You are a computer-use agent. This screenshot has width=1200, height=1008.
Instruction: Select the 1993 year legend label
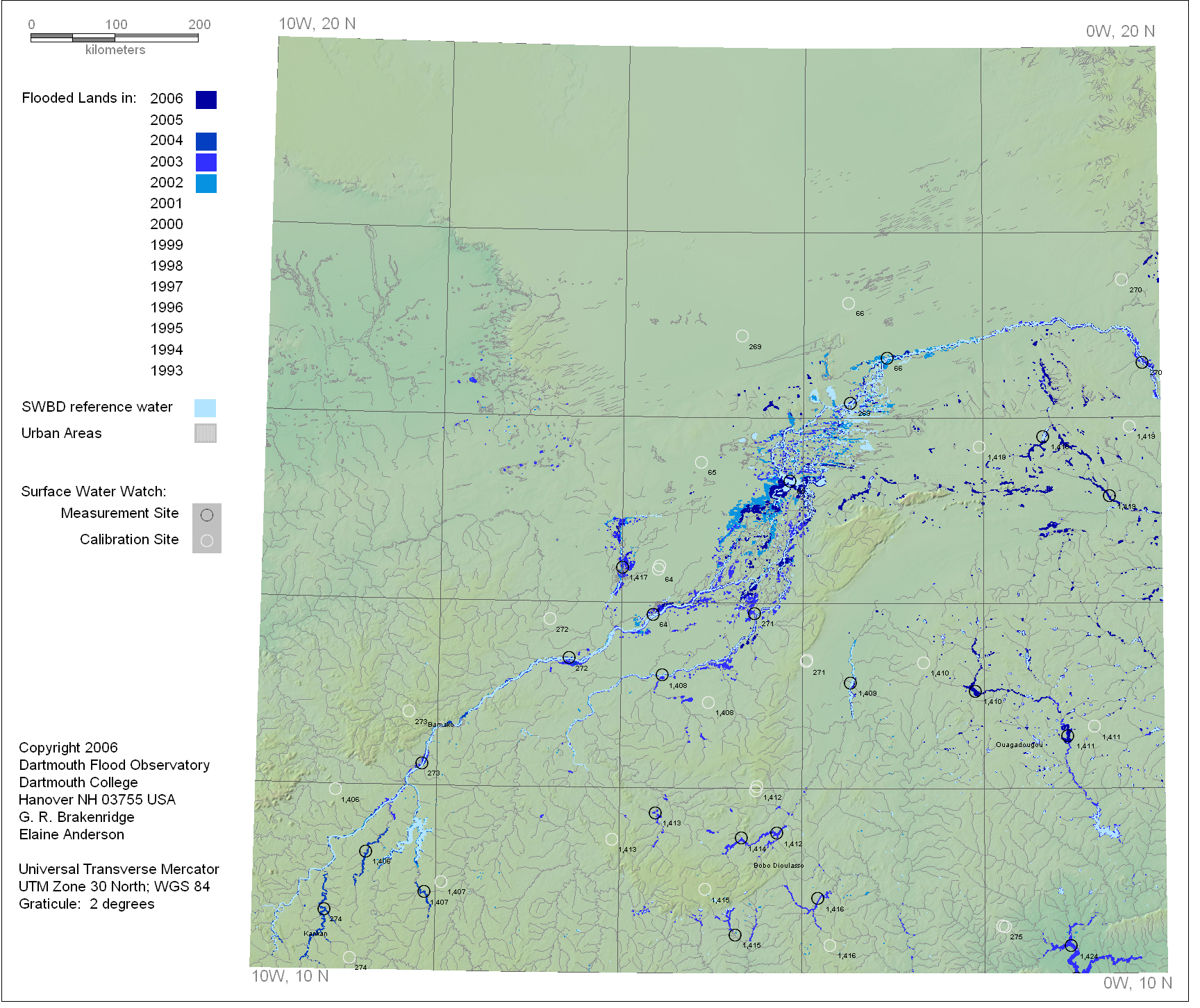[x=167, y=371]
